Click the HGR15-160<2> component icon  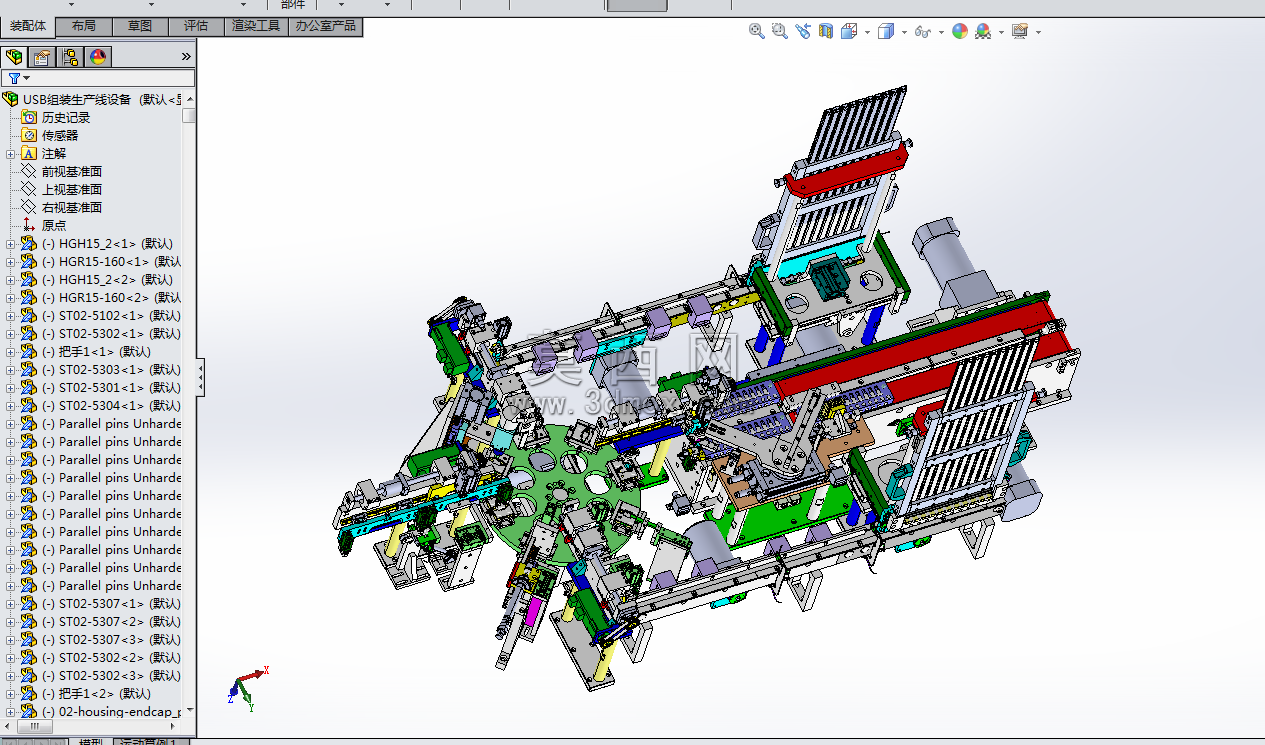point(29,297)
